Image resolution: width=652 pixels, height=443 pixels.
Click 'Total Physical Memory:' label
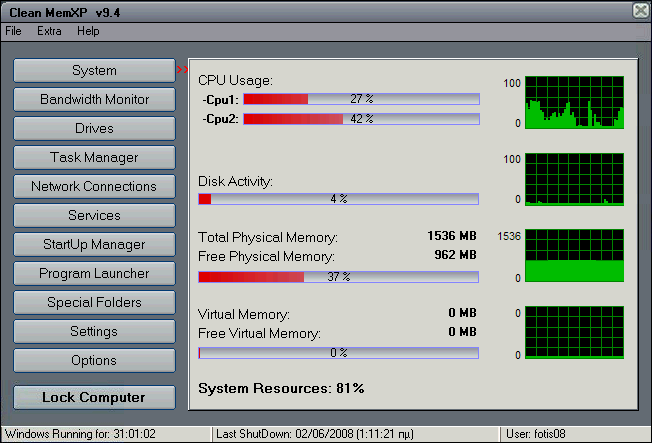point(268,238)
